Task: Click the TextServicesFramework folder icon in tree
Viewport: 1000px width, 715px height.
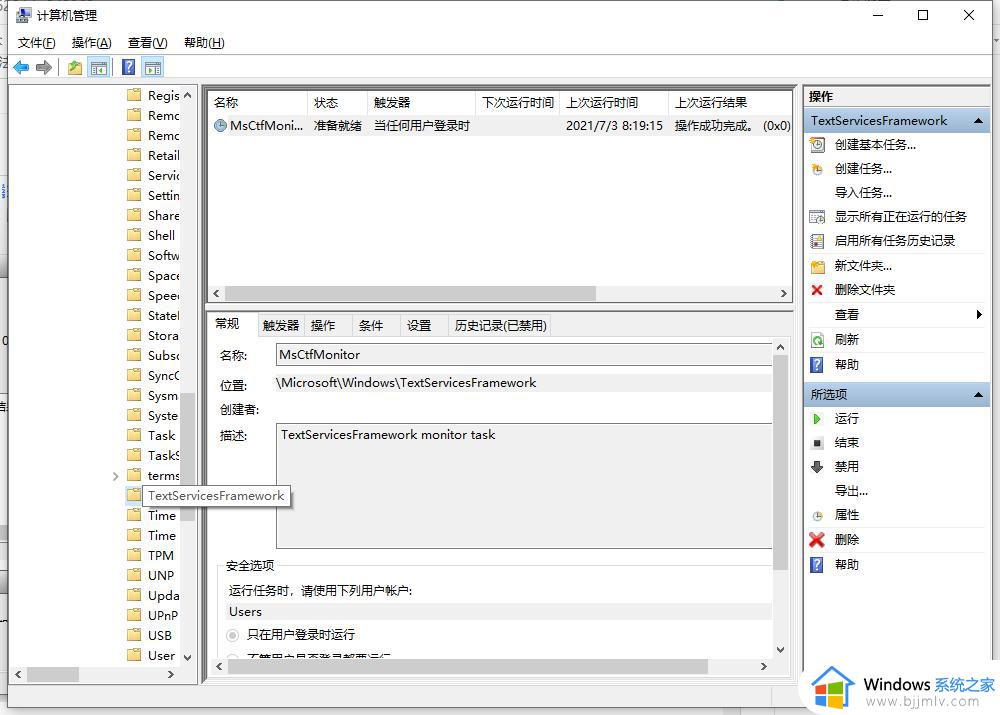Action: (134, 495)
